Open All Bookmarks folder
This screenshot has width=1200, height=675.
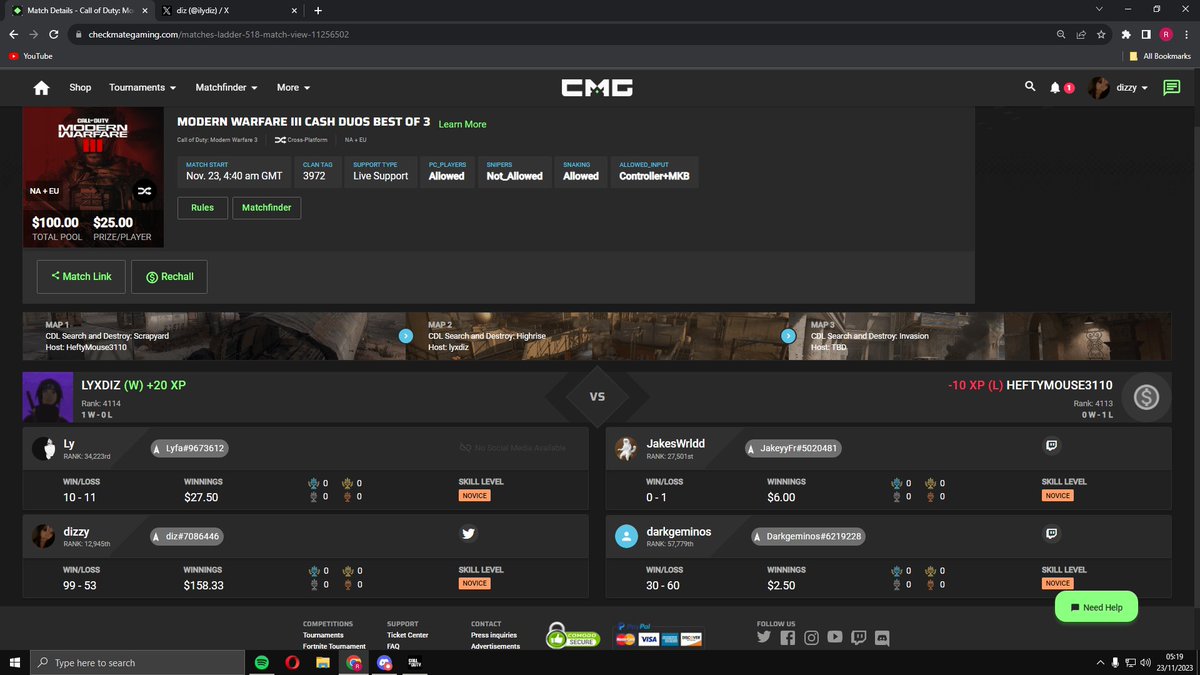[x=1159, y=56]
